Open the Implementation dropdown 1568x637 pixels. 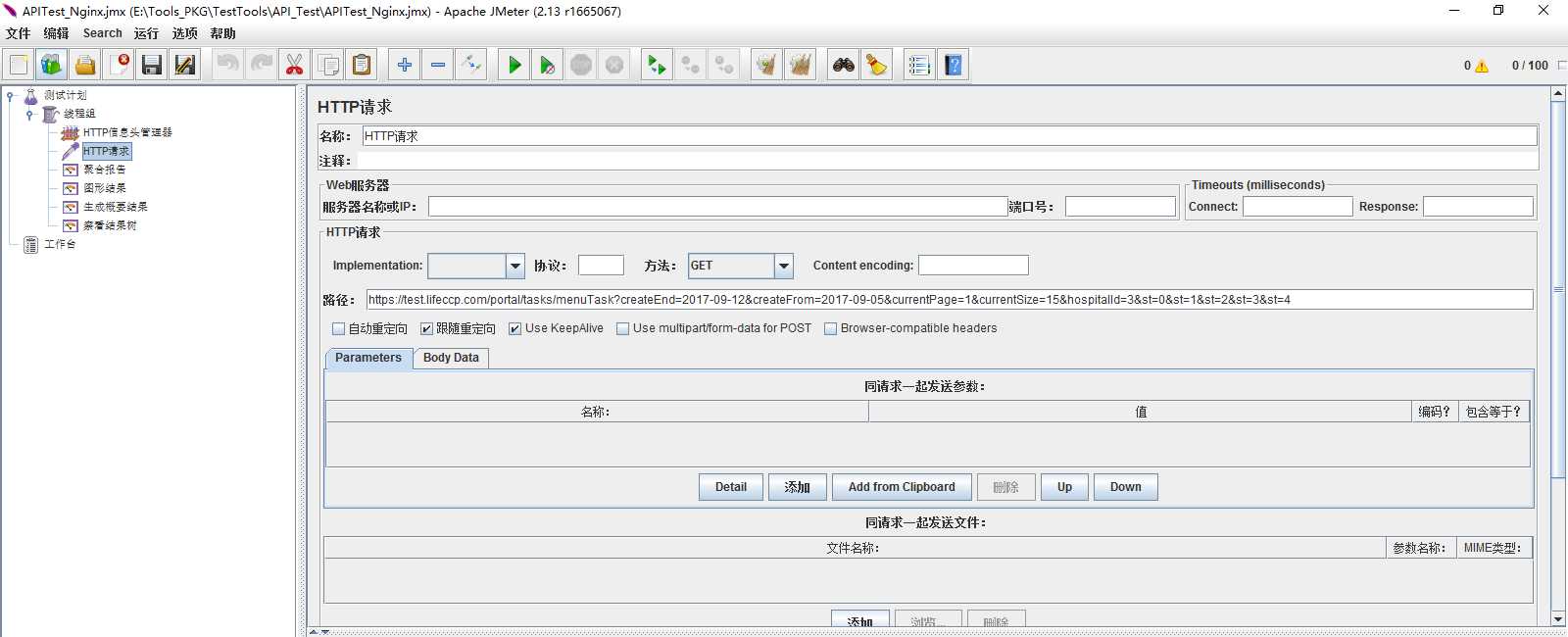(x=515, y=266)
